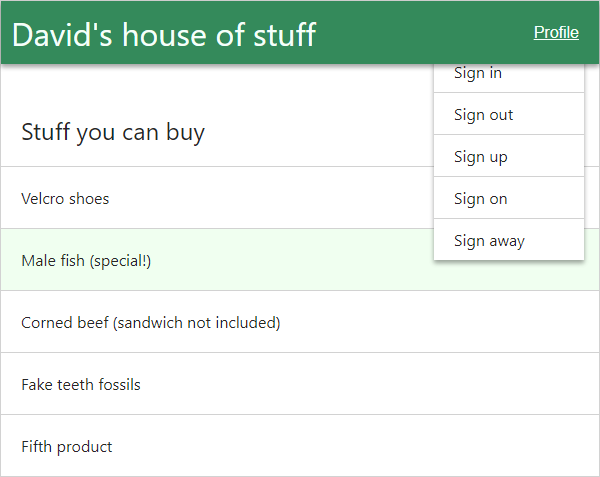Image resolution: width=600 pixels, height=477 pixels.
Task: Select the Fifth product entry
Action: [67, 447]
